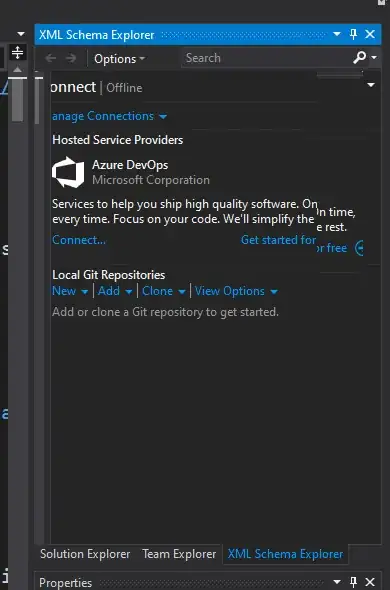Click the Local Git Repositories heading
Image resolution: width=390 pixels, height=590 pixels.
click(x=108, y=275)
